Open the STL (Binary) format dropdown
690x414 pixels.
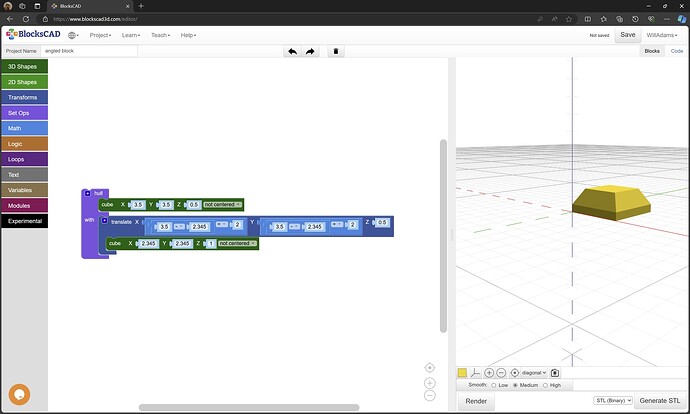tap(613, 400)
